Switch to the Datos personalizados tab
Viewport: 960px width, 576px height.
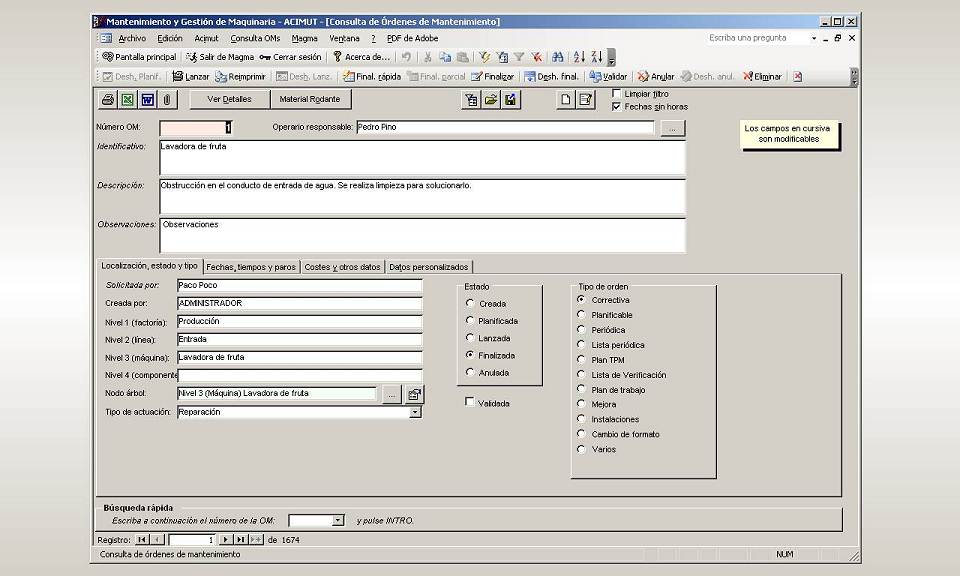[x=429, y=267]
